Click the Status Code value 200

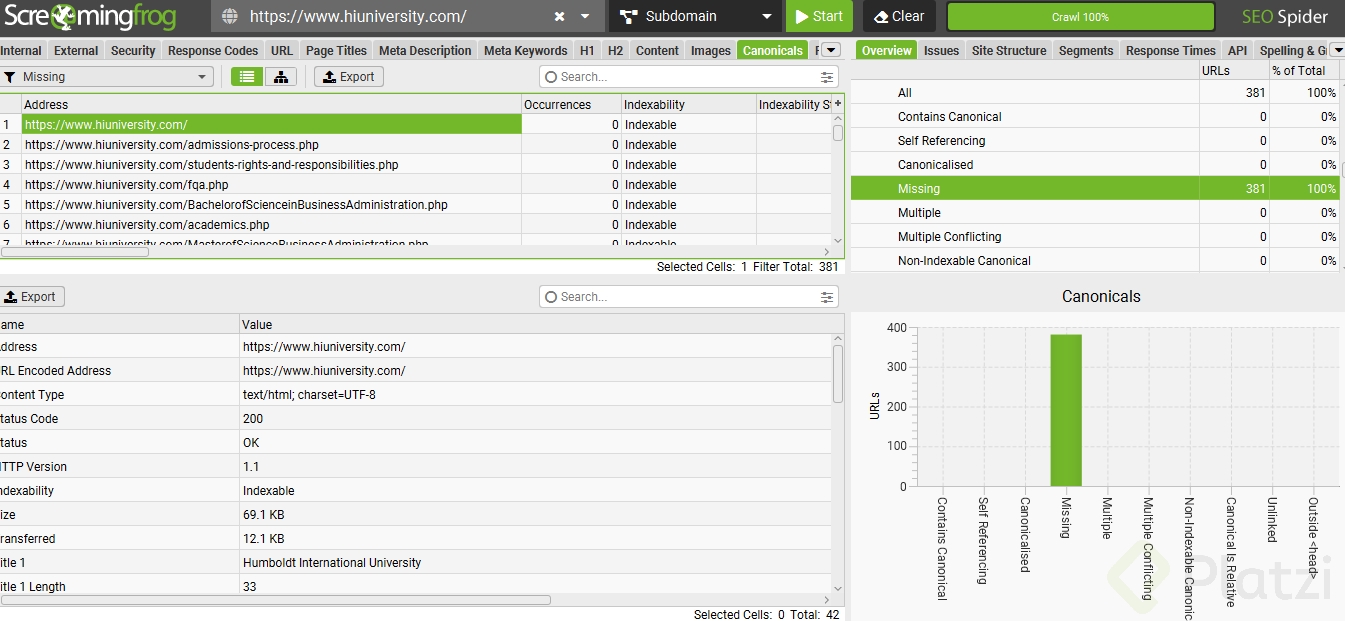[x=254, y=419]
